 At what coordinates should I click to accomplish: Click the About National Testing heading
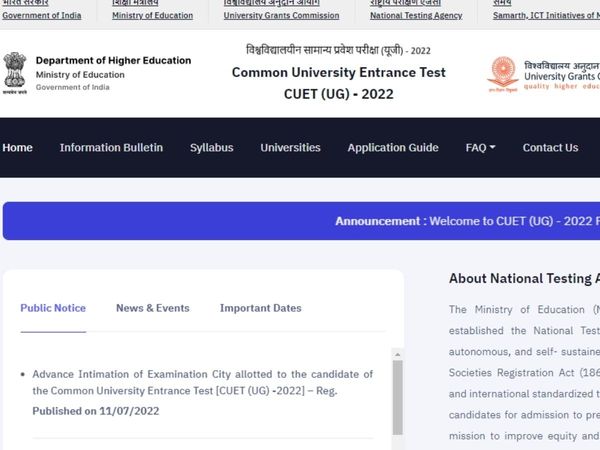(x=524, y=278)
